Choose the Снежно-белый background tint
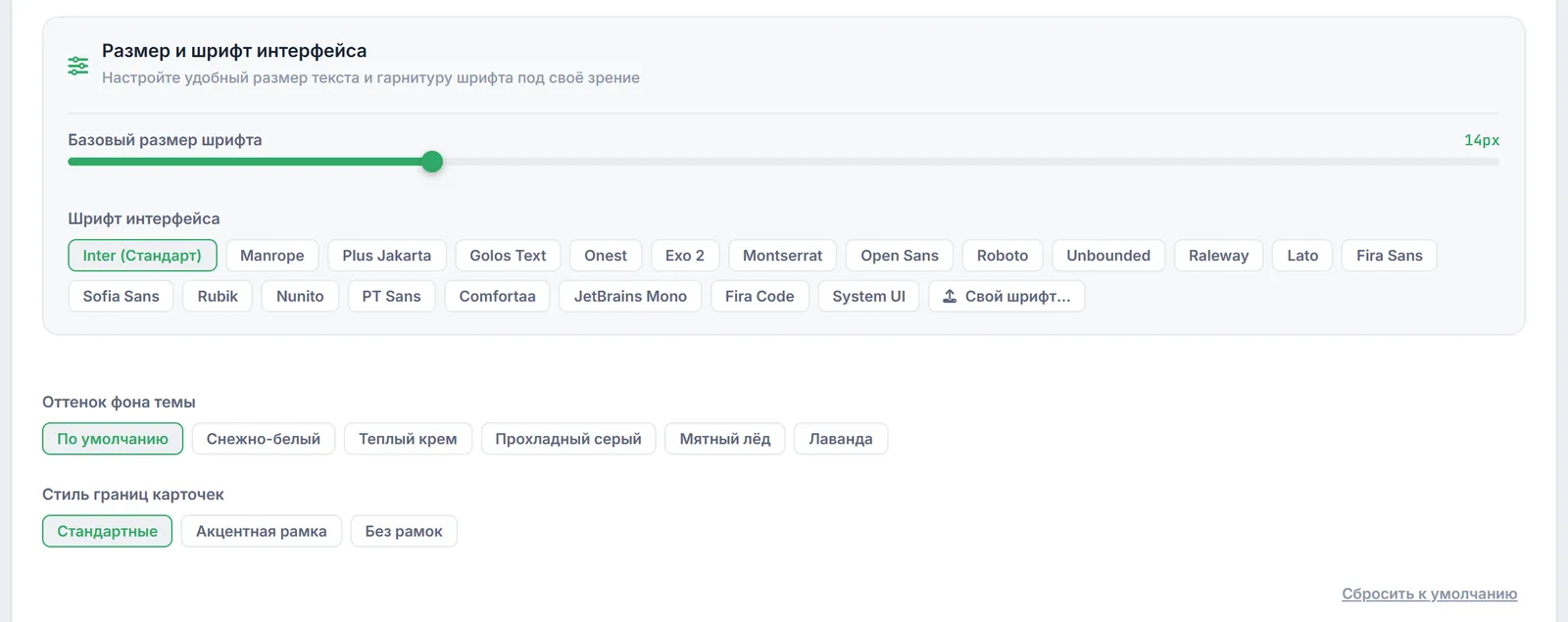Viewport: 1568px width, 622px height. click(264, 439)
